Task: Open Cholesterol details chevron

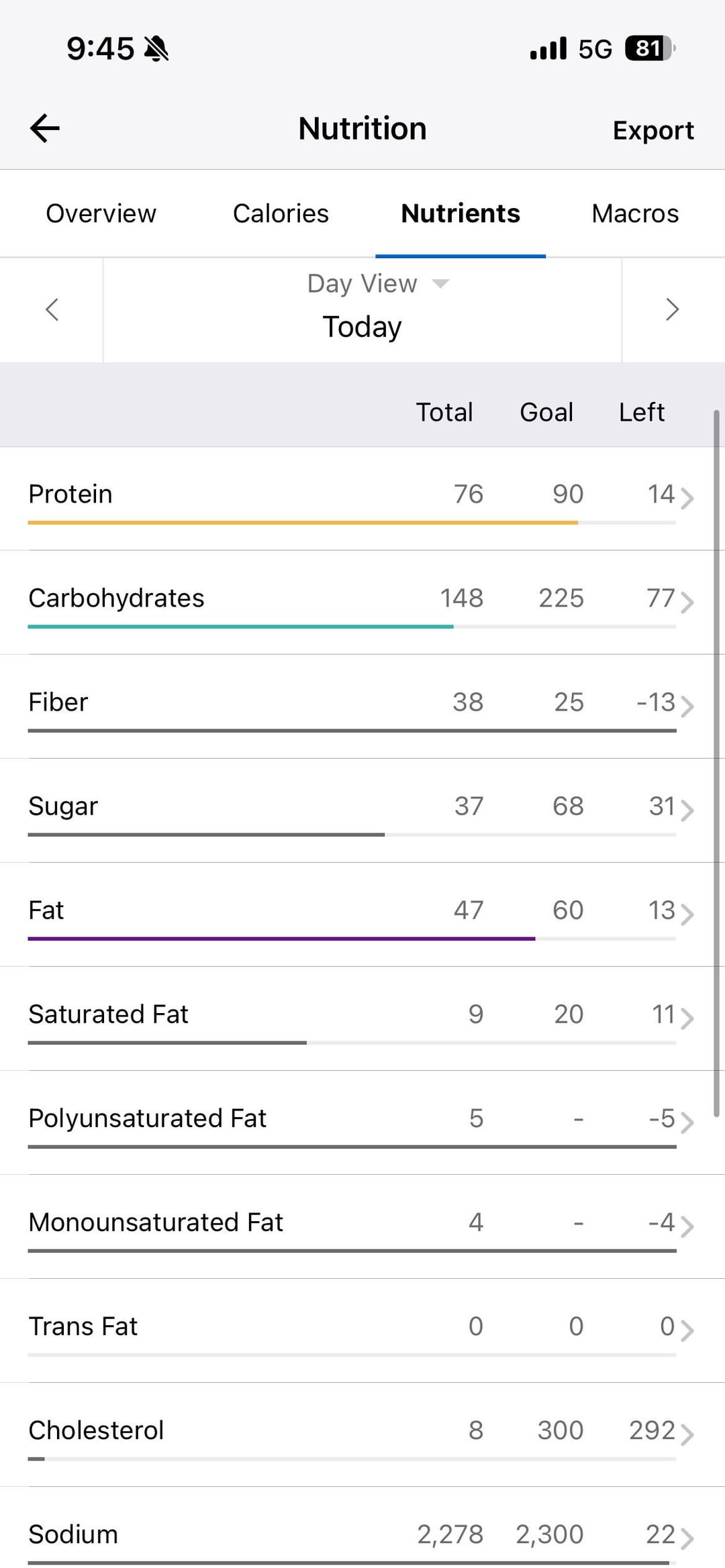Action: pyautogui.click(x=687, y=1434)
